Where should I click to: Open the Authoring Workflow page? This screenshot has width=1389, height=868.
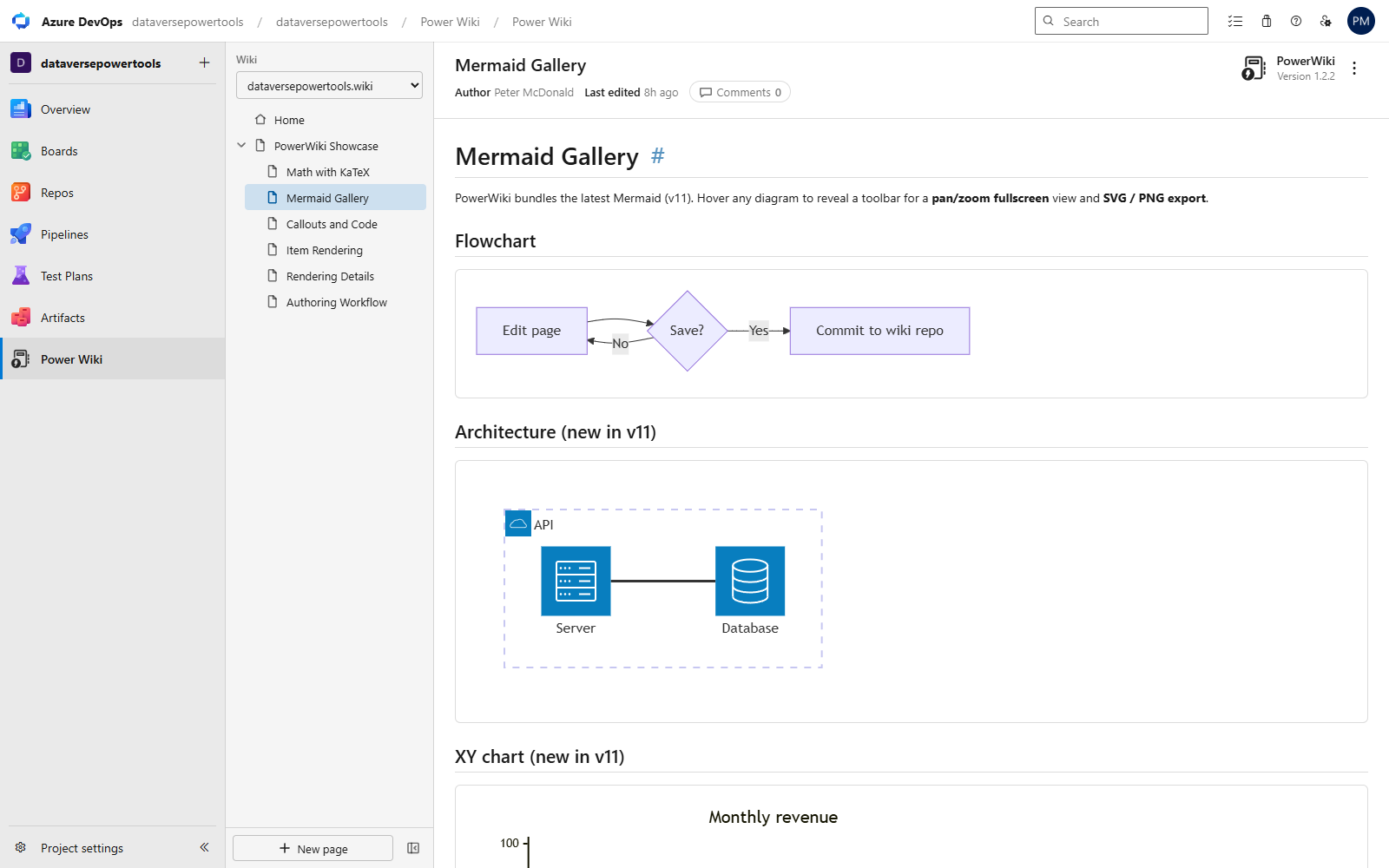(337, 302)
